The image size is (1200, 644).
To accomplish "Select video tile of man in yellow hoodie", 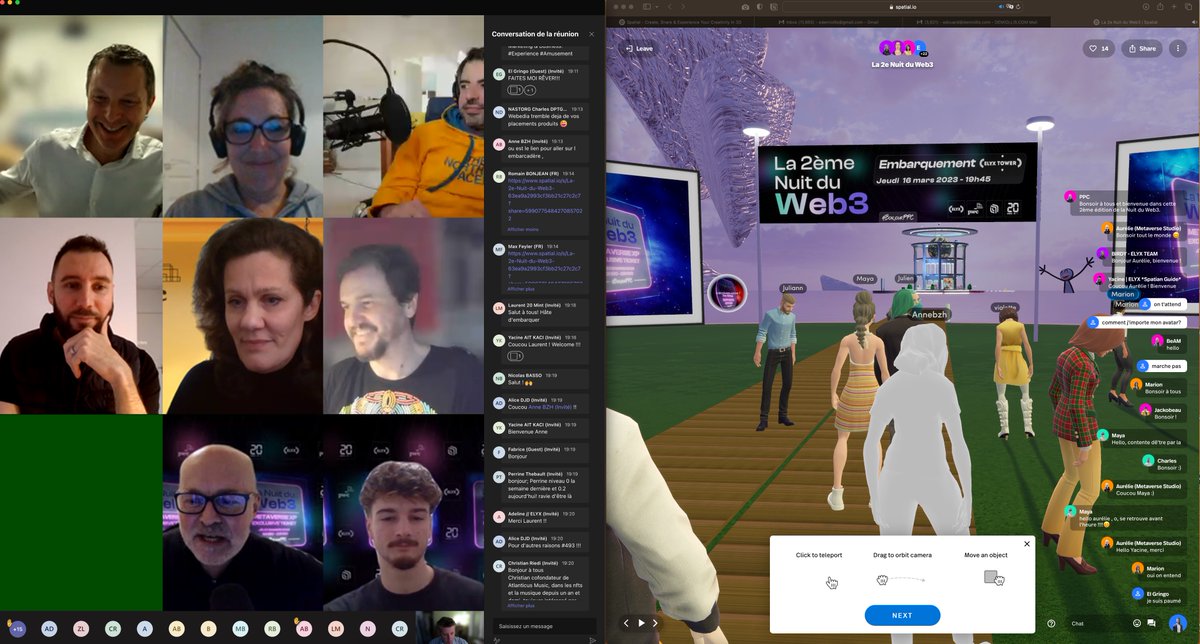I will point(404,116).
